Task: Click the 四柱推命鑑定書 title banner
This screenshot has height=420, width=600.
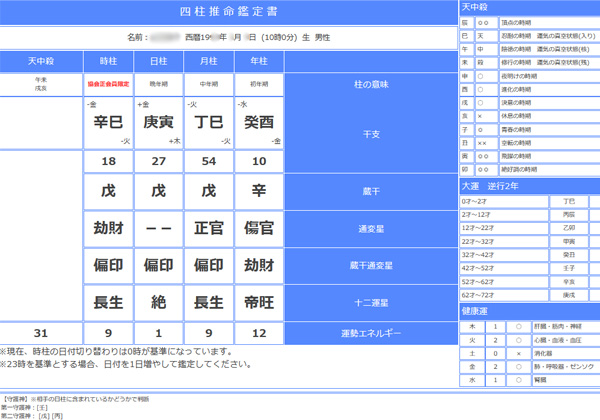Action: tap(228, 12)
